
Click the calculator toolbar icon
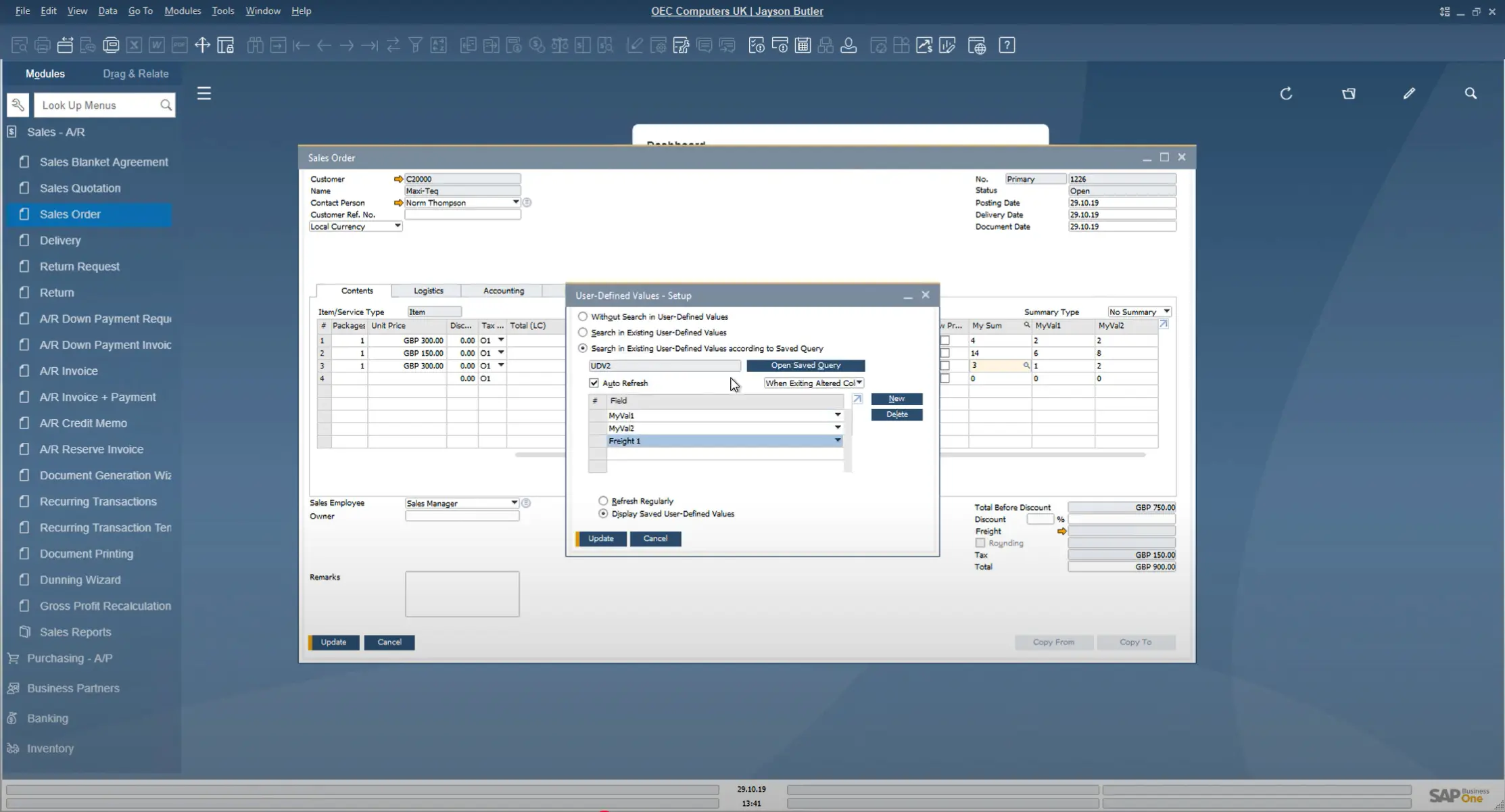coord(803,45)
